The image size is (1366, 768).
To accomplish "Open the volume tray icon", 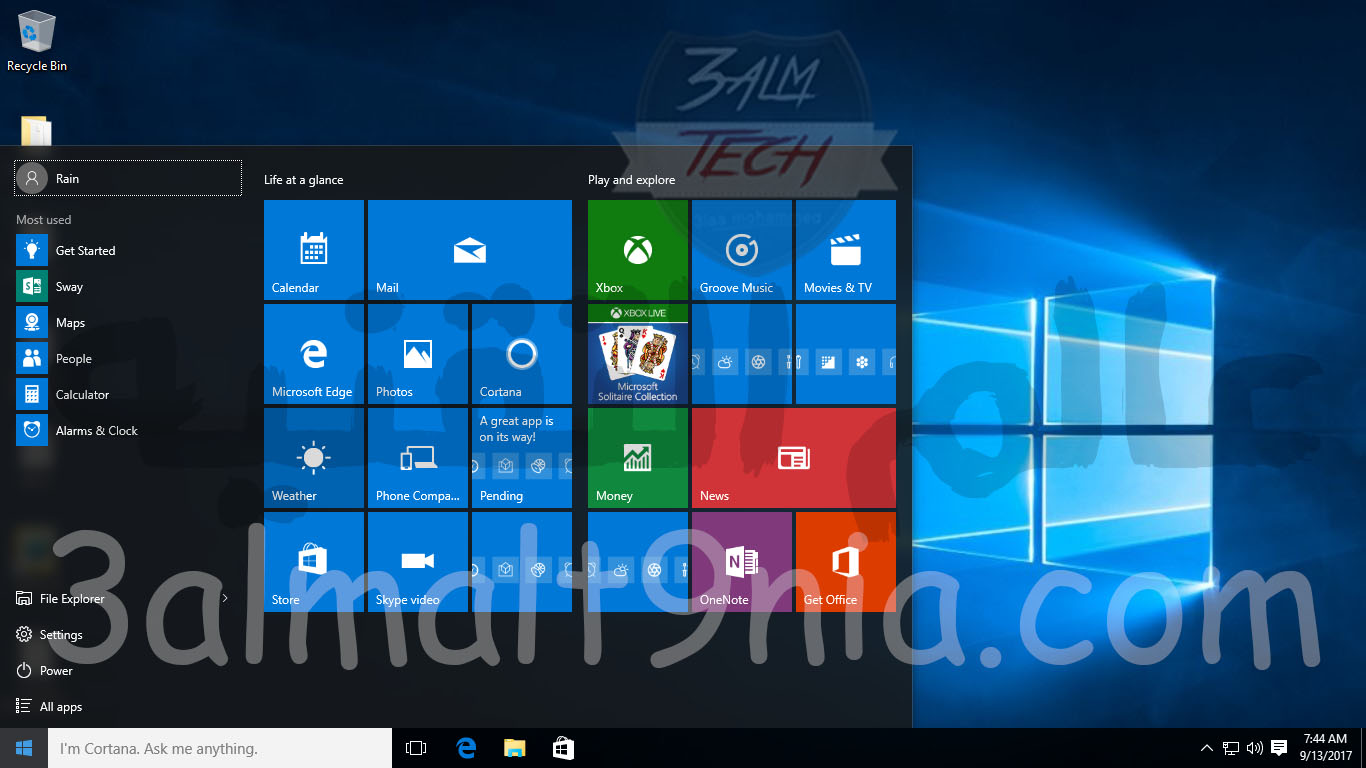I will (x=1254, y=748).
